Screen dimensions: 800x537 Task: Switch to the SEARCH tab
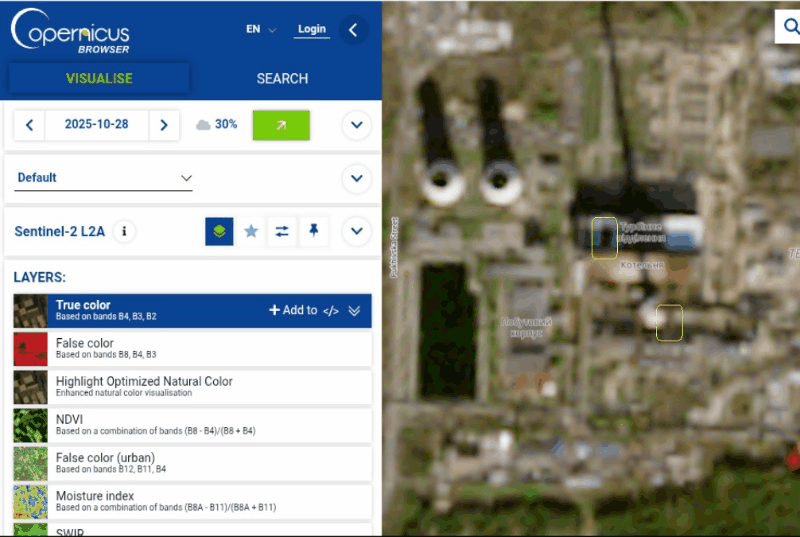[x=282, y=78]
